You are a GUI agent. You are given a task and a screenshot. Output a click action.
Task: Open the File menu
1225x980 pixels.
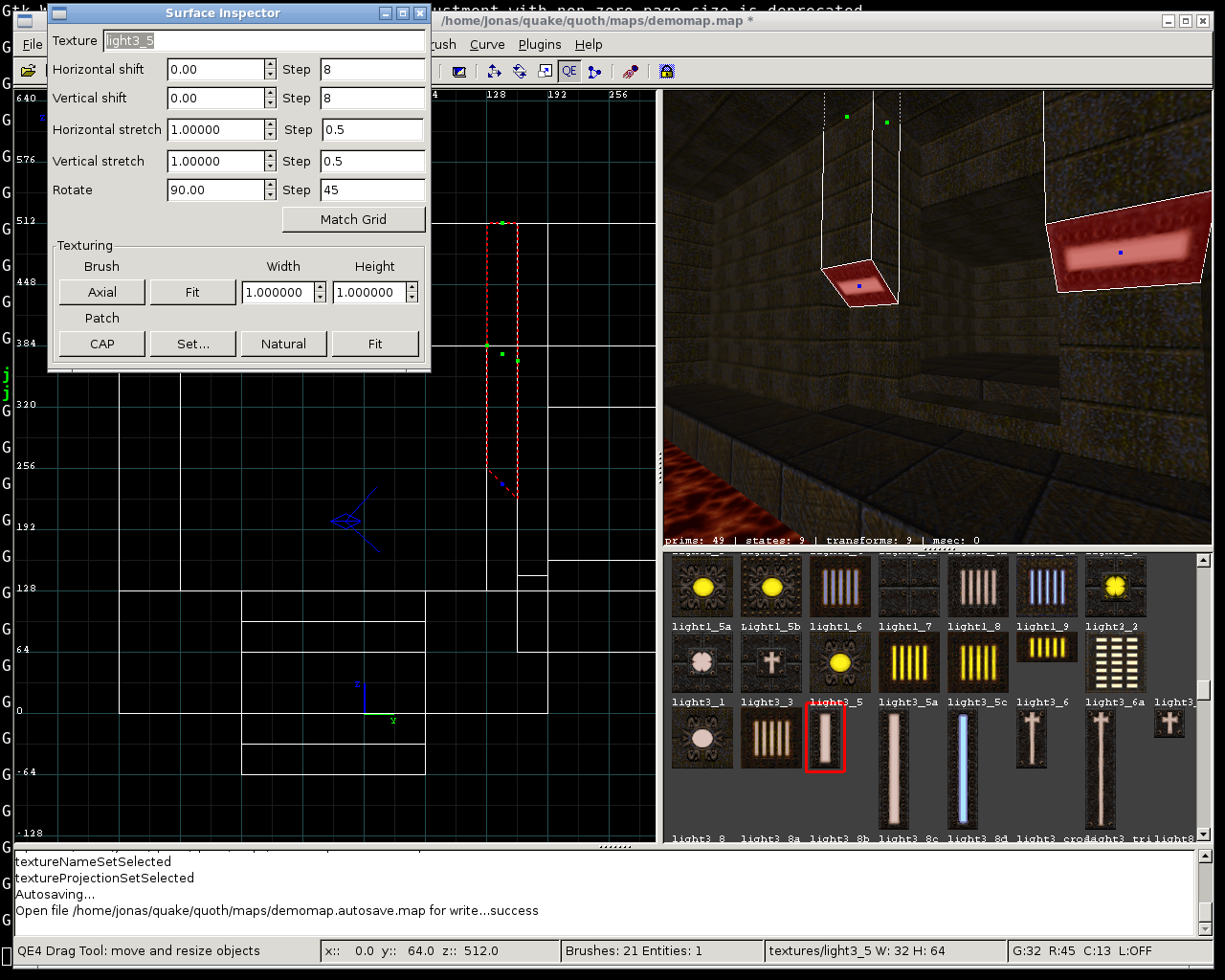[33, 44]
